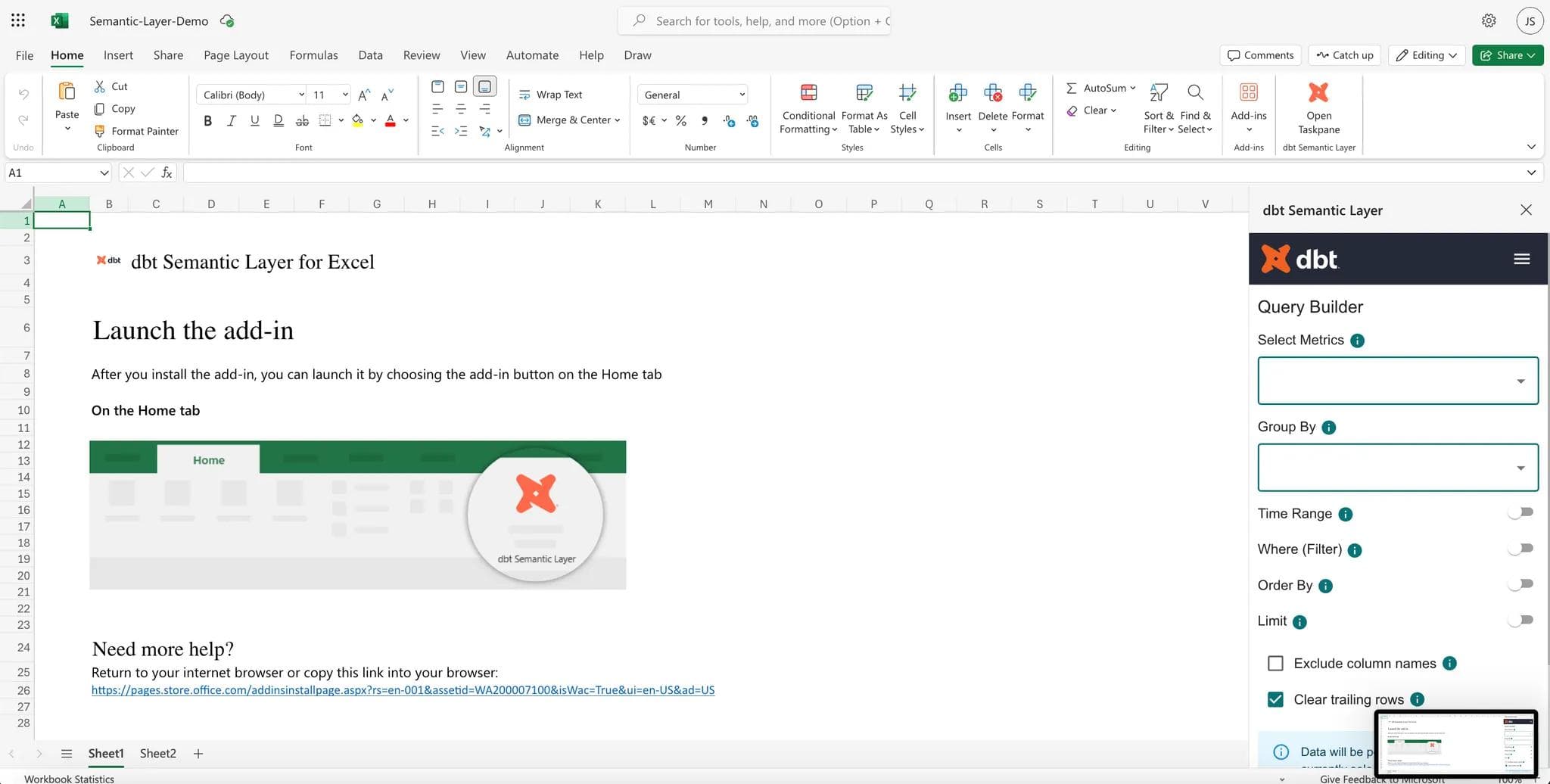
Task: Open the General number format dropdown
Action: [x=742, y=95]
